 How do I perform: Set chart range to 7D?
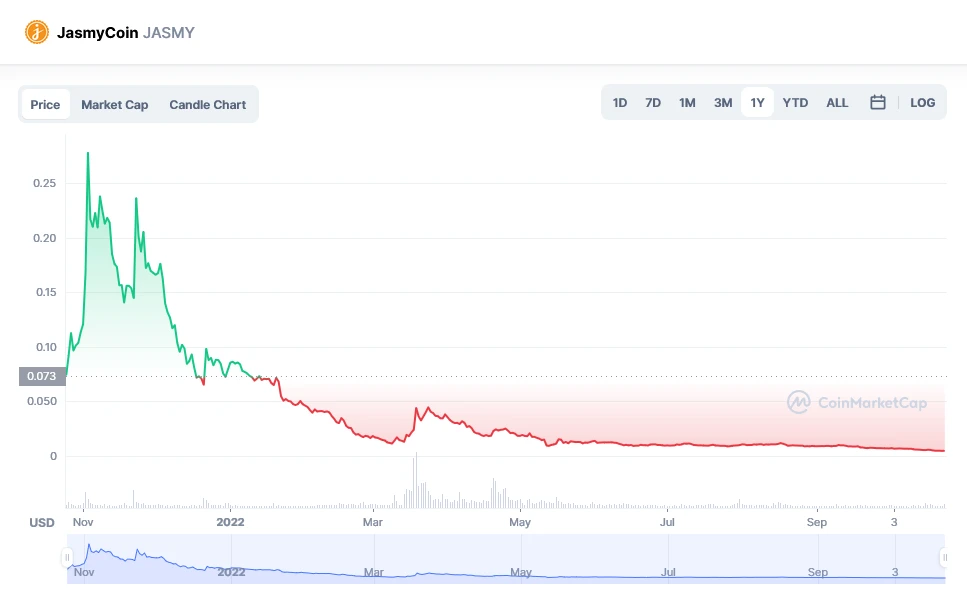click(653, 102)
